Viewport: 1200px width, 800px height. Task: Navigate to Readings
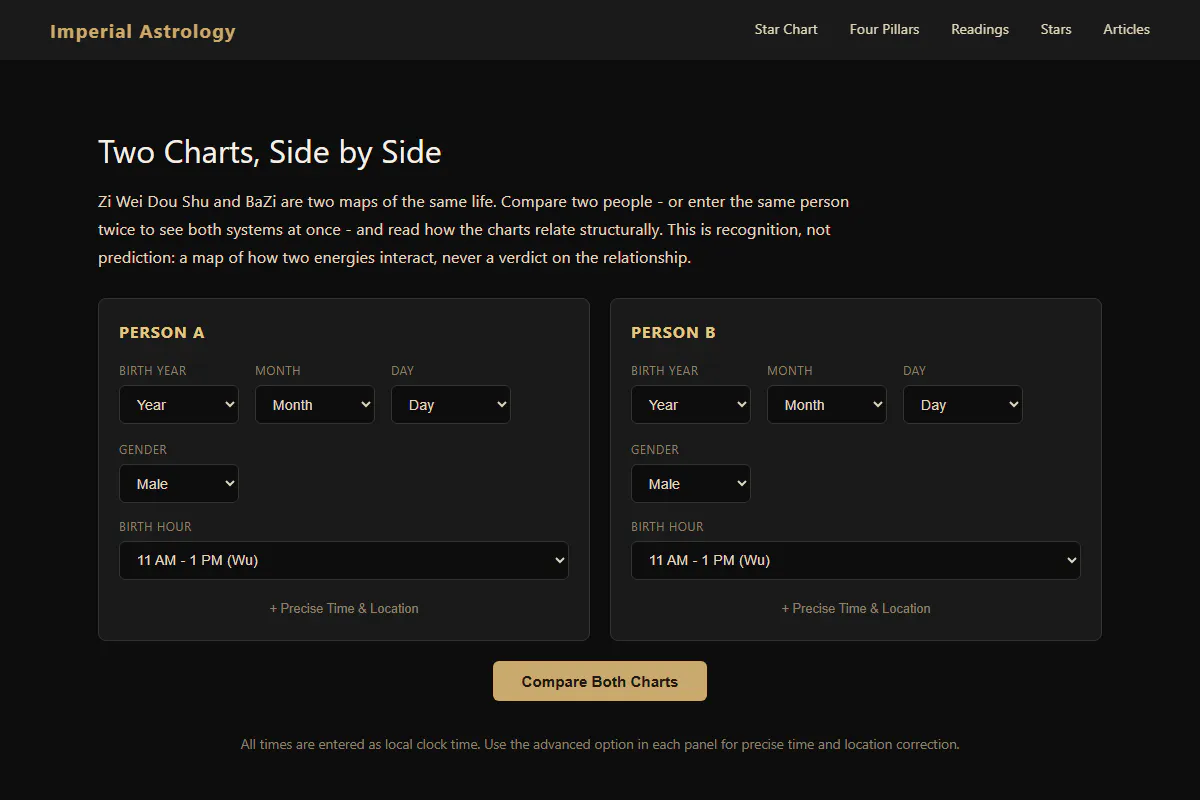[980, 29]
